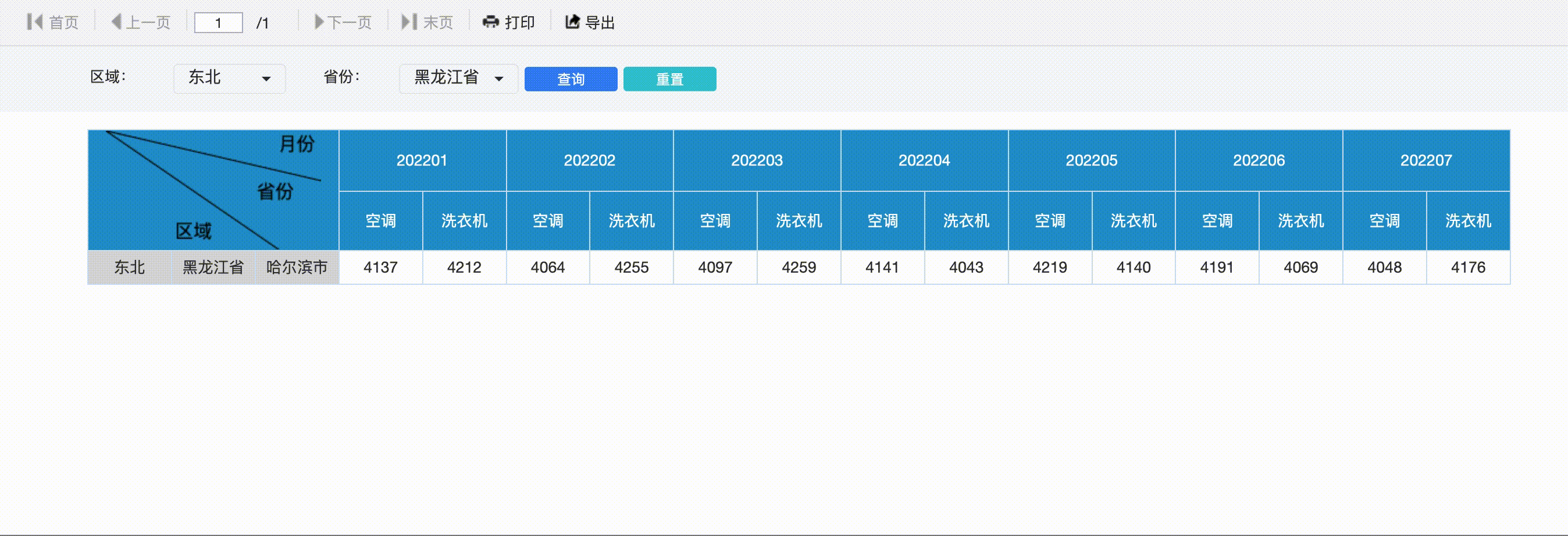Select the 202204 month header

924,160
